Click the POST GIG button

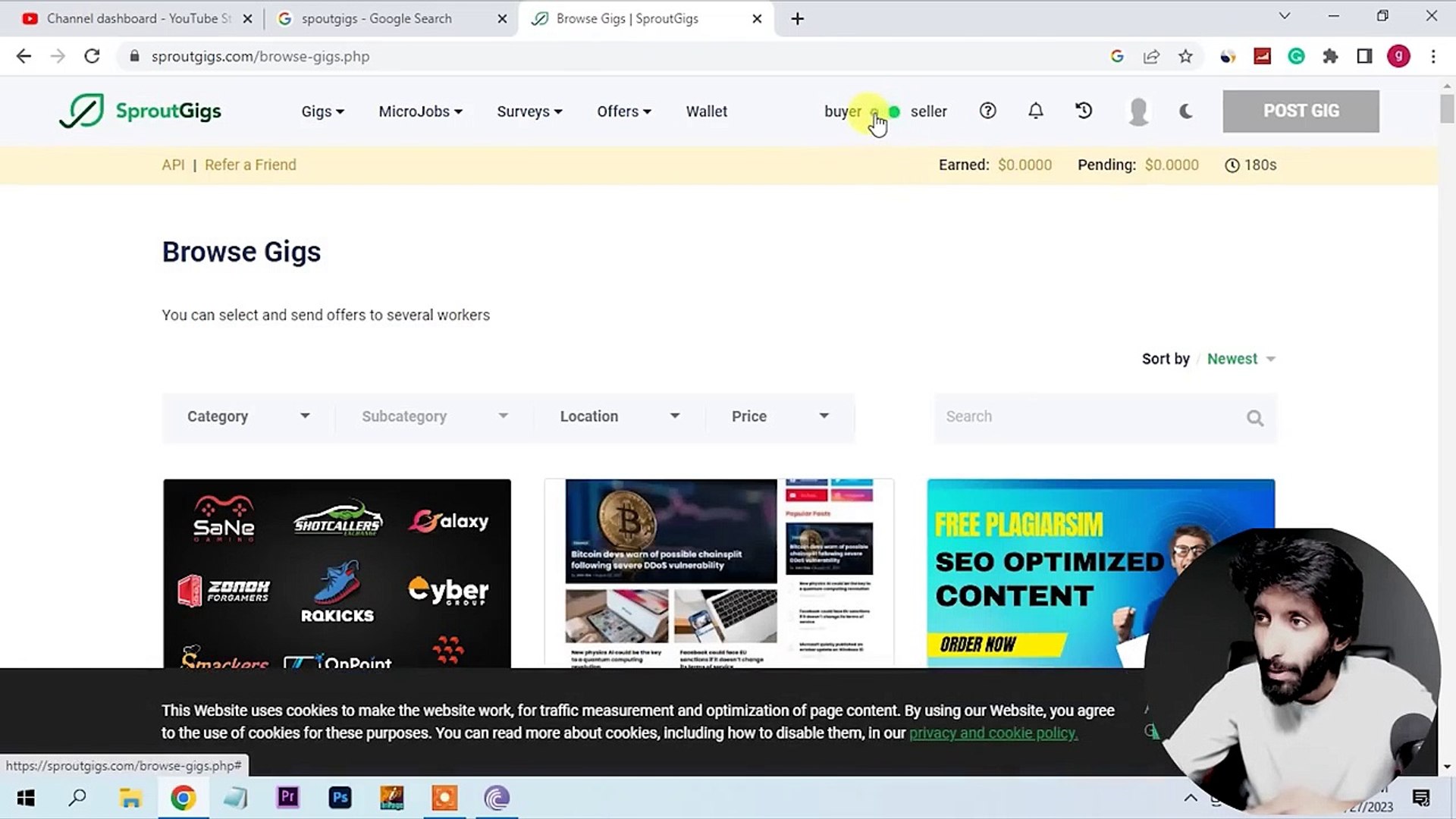pyautogui.click(x=1301, y=111)
